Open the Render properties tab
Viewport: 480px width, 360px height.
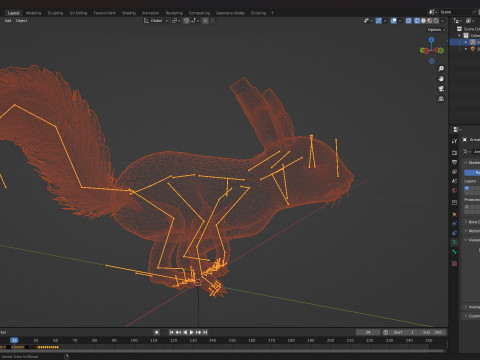[454, 153]
